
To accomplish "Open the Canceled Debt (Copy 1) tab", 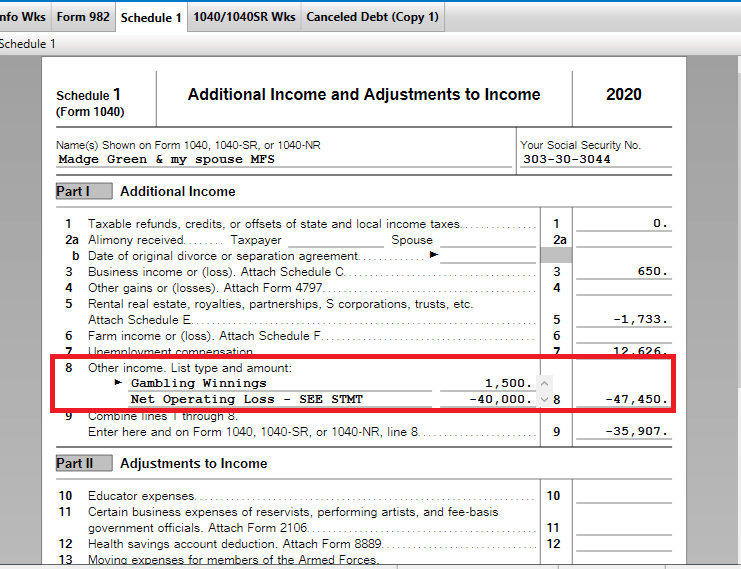I will coord(372,17).
